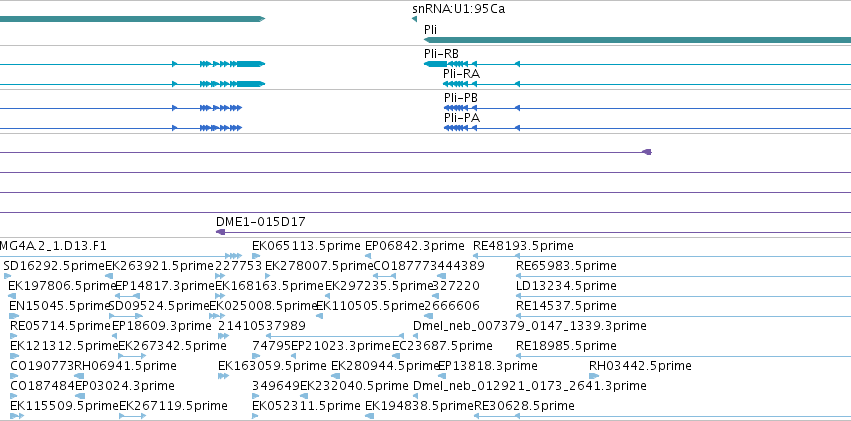Image resolution: width=851 pixels, height=421 pixels.
Task: Select RE30628.5prime EST label
Action: click(524, 406)
